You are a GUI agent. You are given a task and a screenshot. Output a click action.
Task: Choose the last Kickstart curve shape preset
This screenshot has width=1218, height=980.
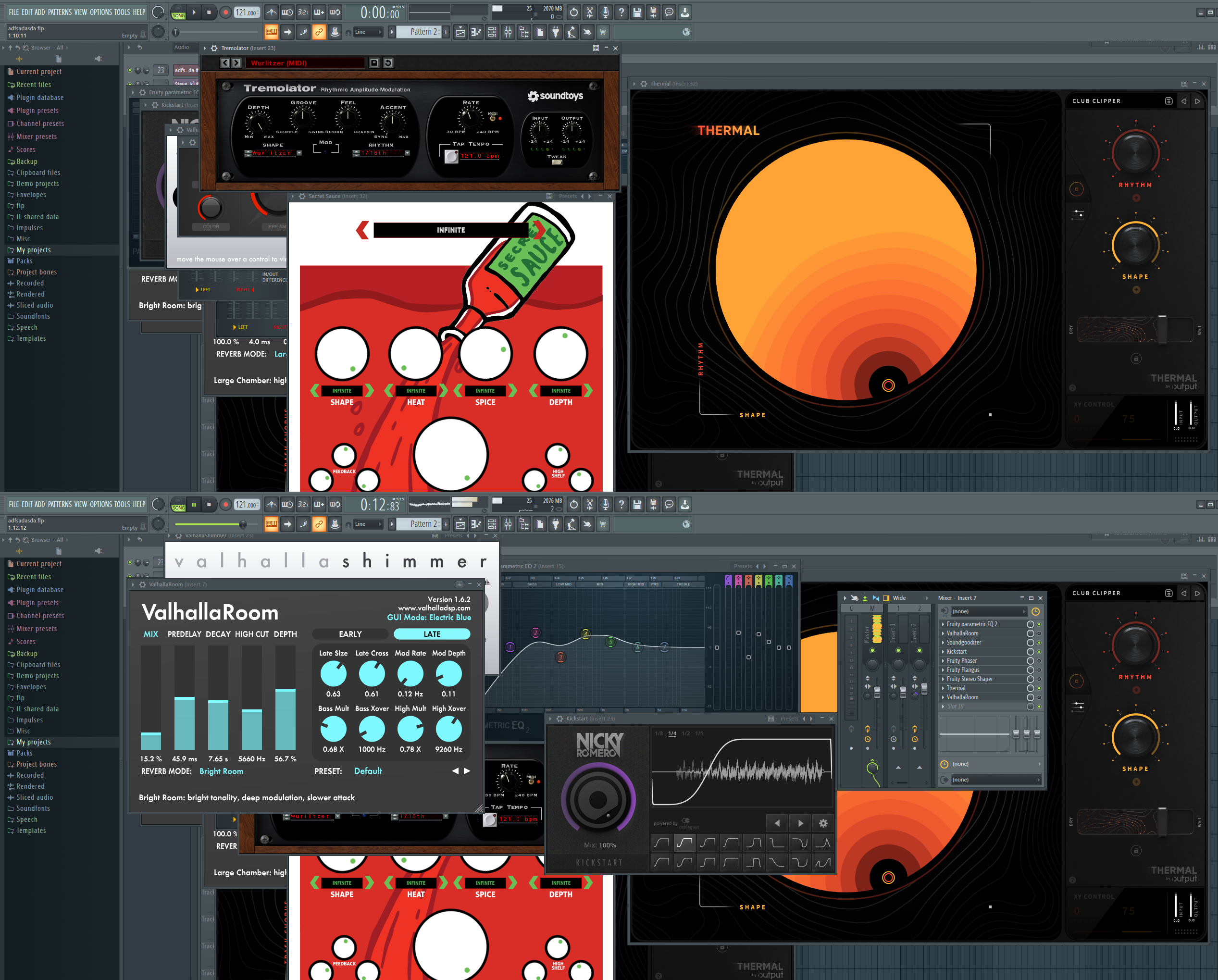[x=823, y=862]
